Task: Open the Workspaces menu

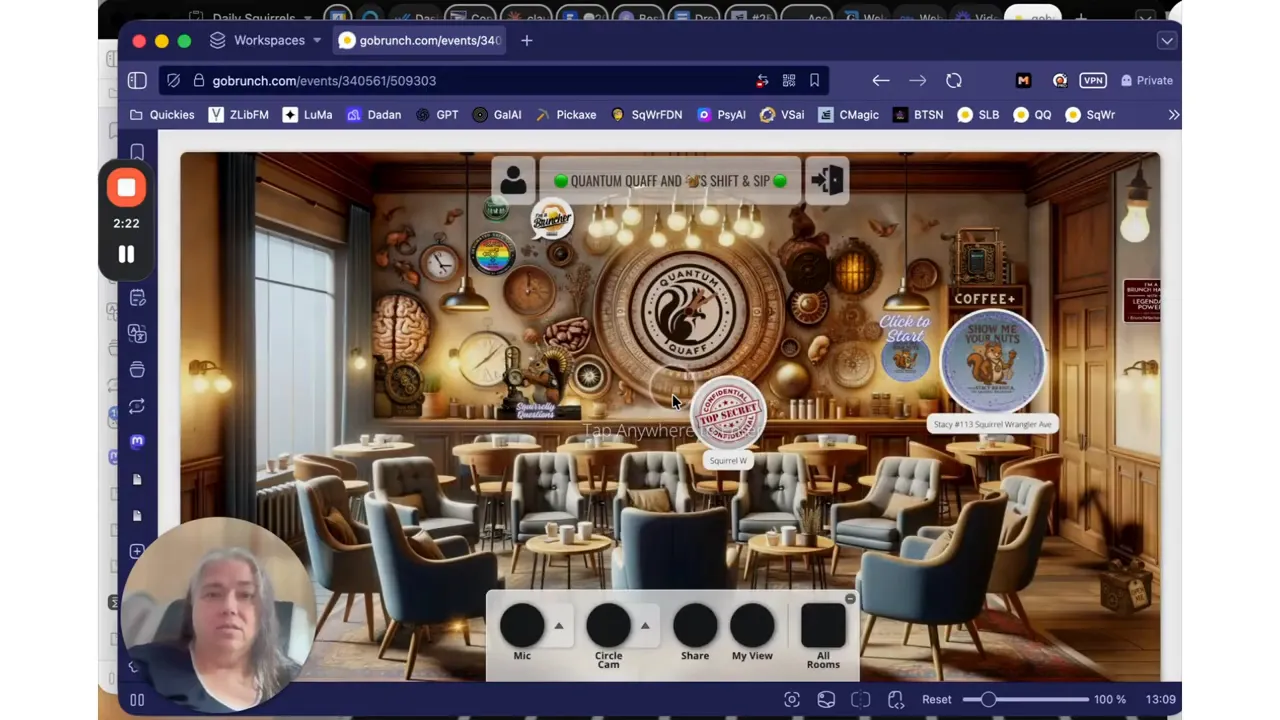Action: click(269, 40)
